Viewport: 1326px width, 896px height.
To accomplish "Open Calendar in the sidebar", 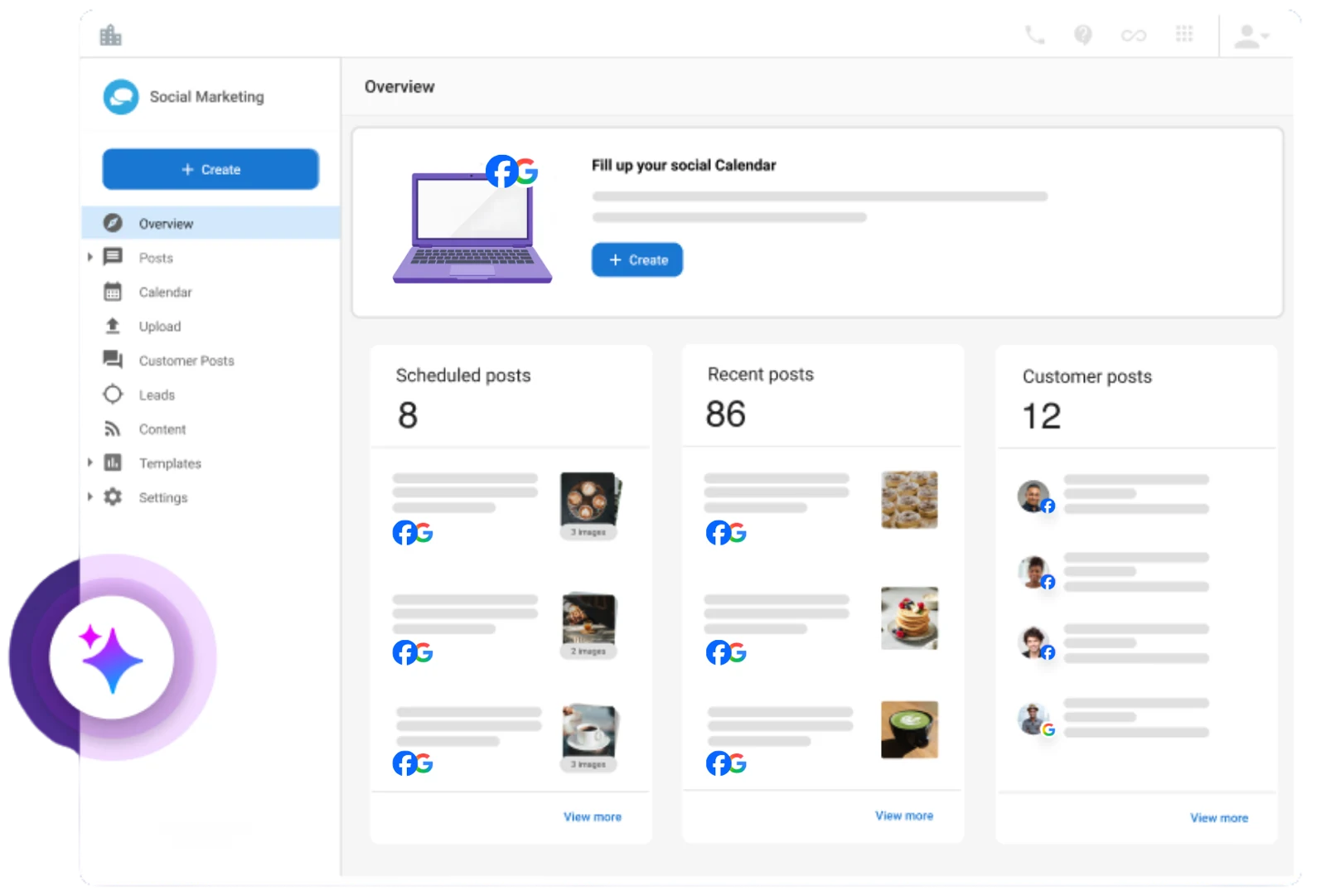I will pyautogui.click(x=165, y=292).
